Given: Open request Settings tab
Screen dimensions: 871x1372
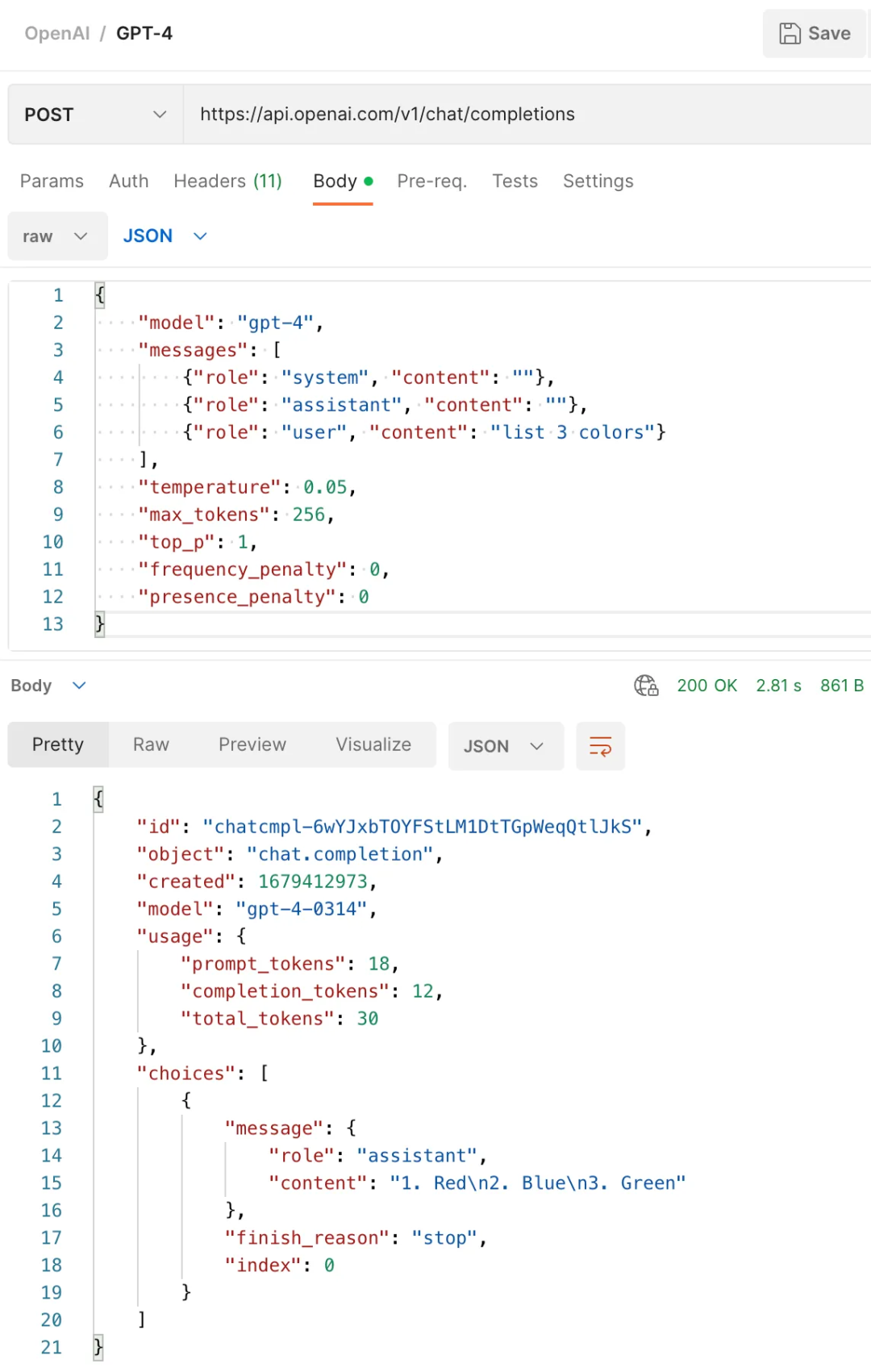Looking at the screenshot, I should pos(598,181).
